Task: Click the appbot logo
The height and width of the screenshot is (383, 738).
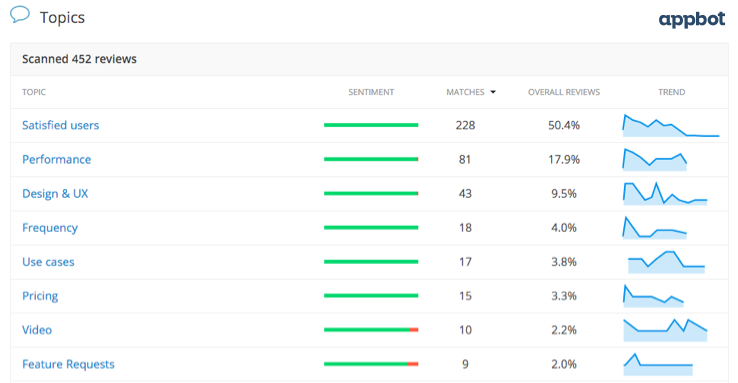Action: click(692, 19)
